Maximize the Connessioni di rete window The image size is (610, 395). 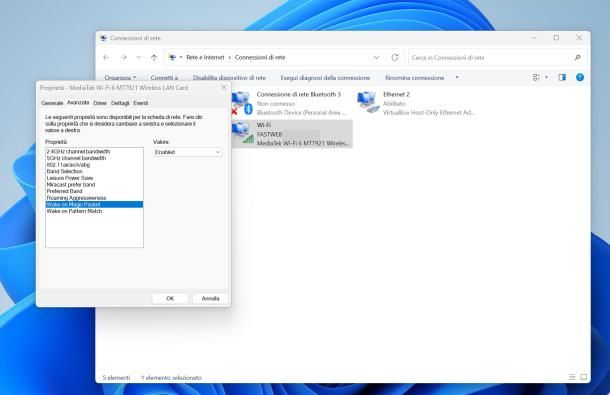click(556, 38)
